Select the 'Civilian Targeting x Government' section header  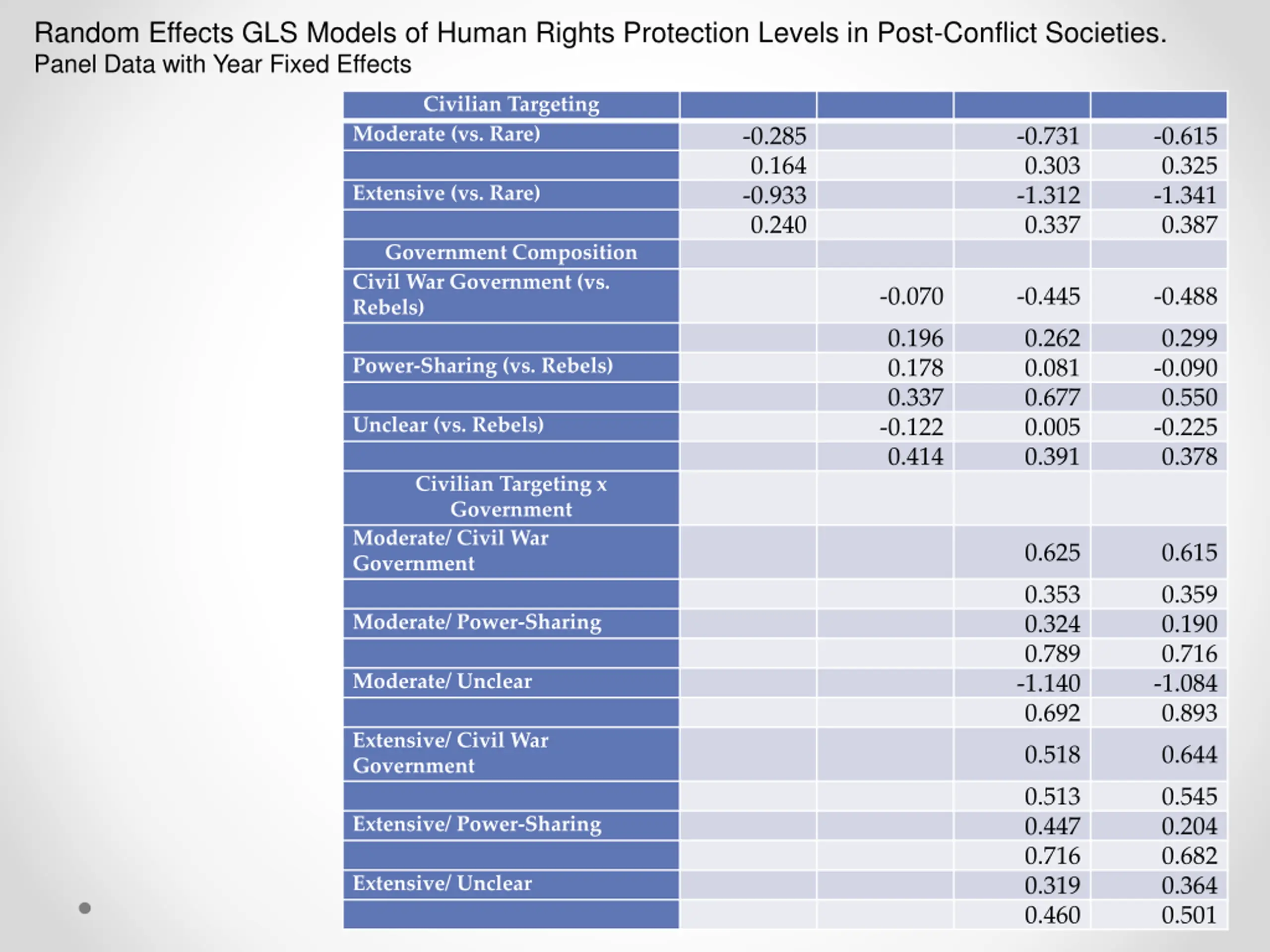(511, 496)
